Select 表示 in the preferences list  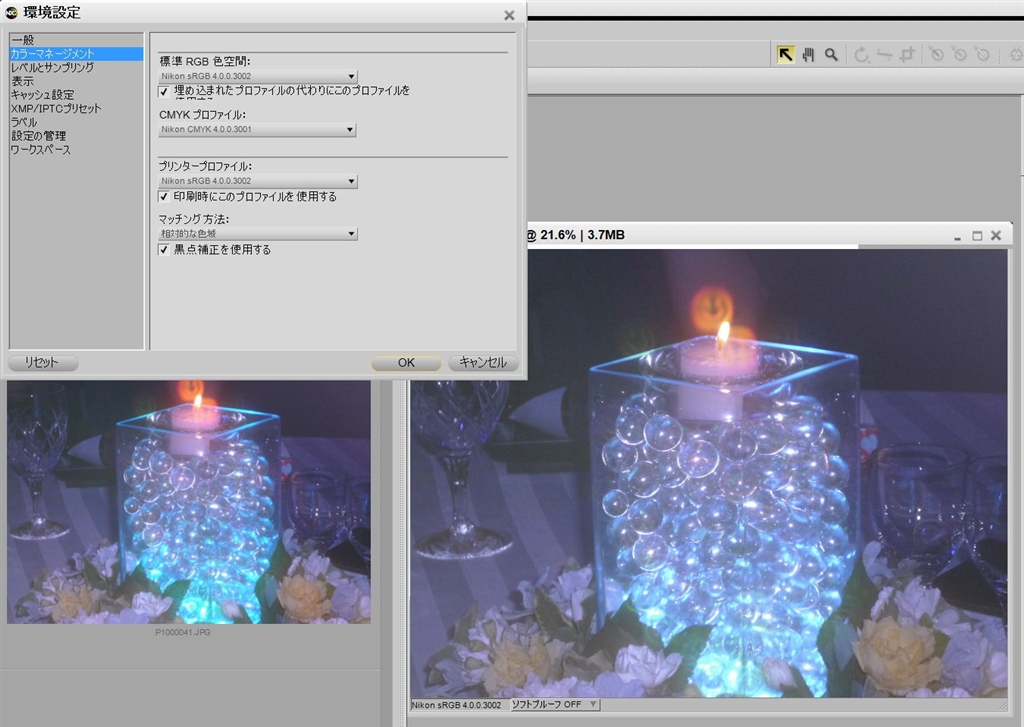76,81
